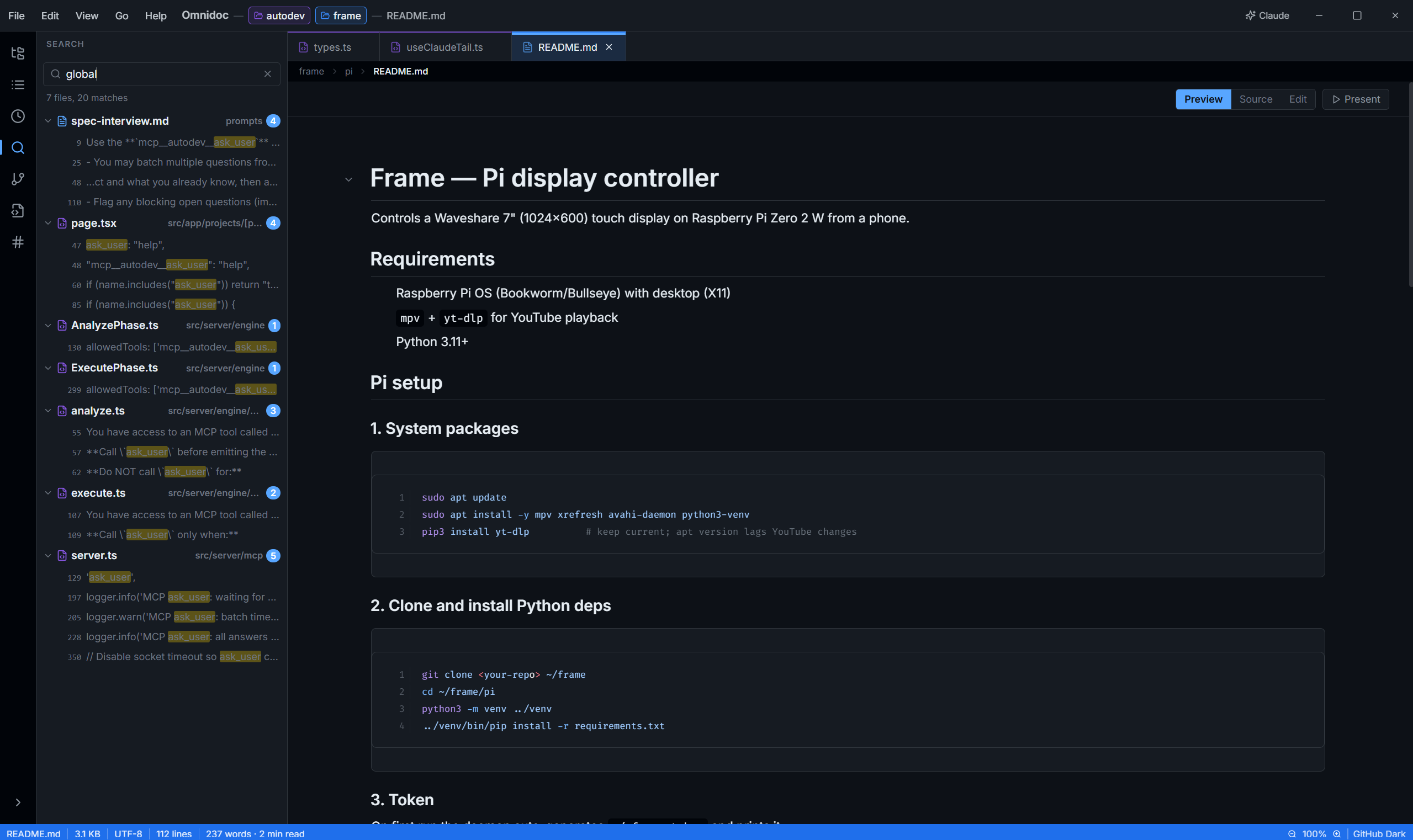This screenshot has height=840, width=1413.
Task: Click the README.md name in status bar
Action: 34,834
